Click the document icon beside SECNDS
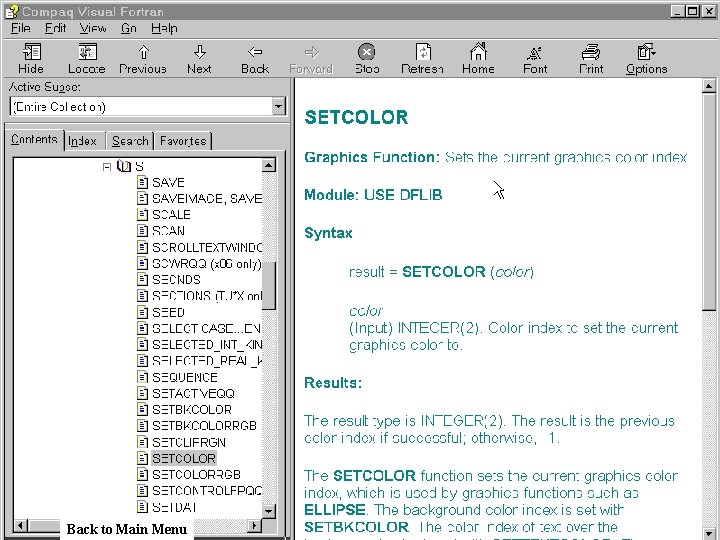This screenshot has width=720, height=540. click(x=142, y=279)
